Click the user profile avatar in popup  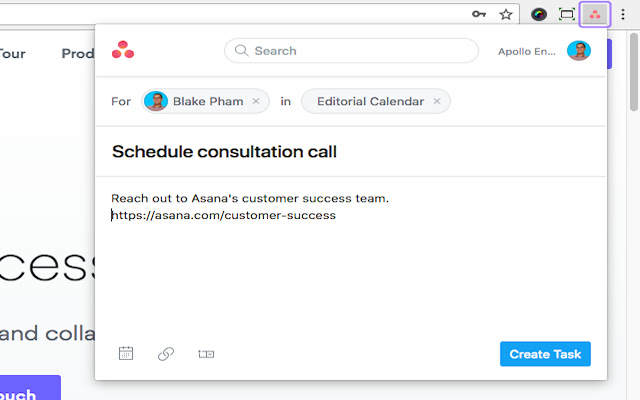[579, 51]
